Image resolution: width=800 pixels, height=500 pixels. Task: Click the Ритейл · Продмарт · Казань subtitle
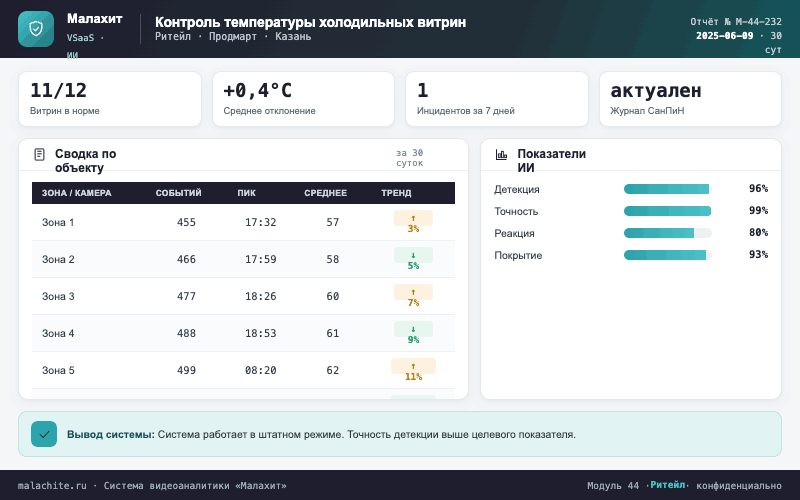[x=233, y=37]
